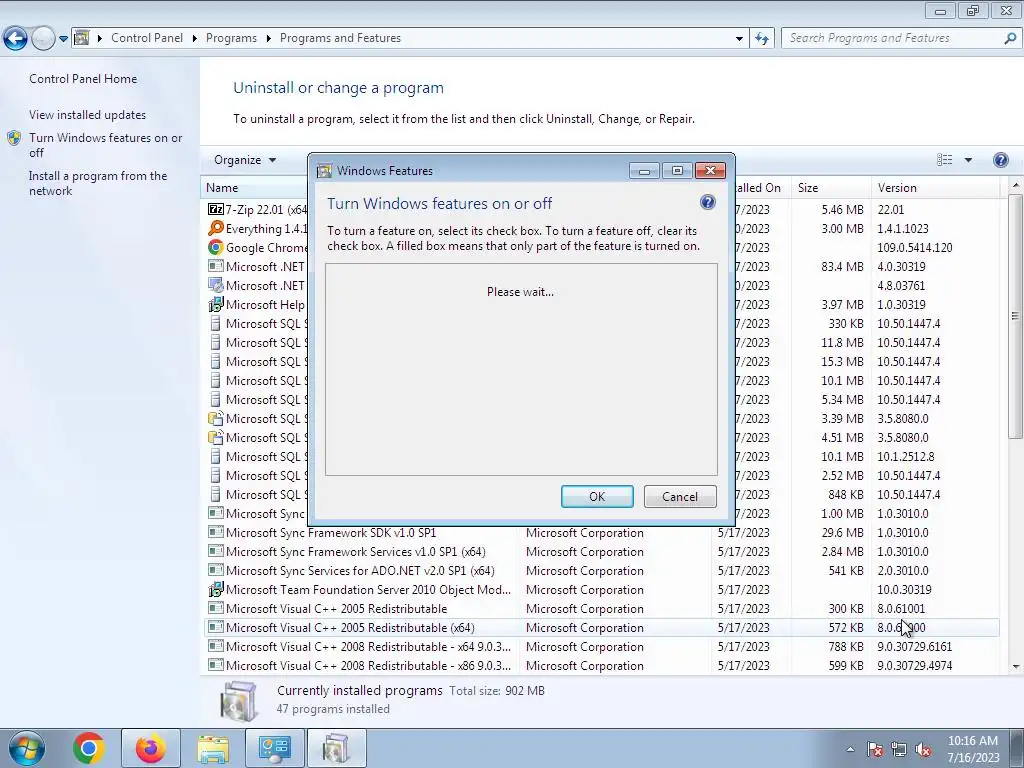
Task: Sort by Installed On column header
Action: point(763,187)
